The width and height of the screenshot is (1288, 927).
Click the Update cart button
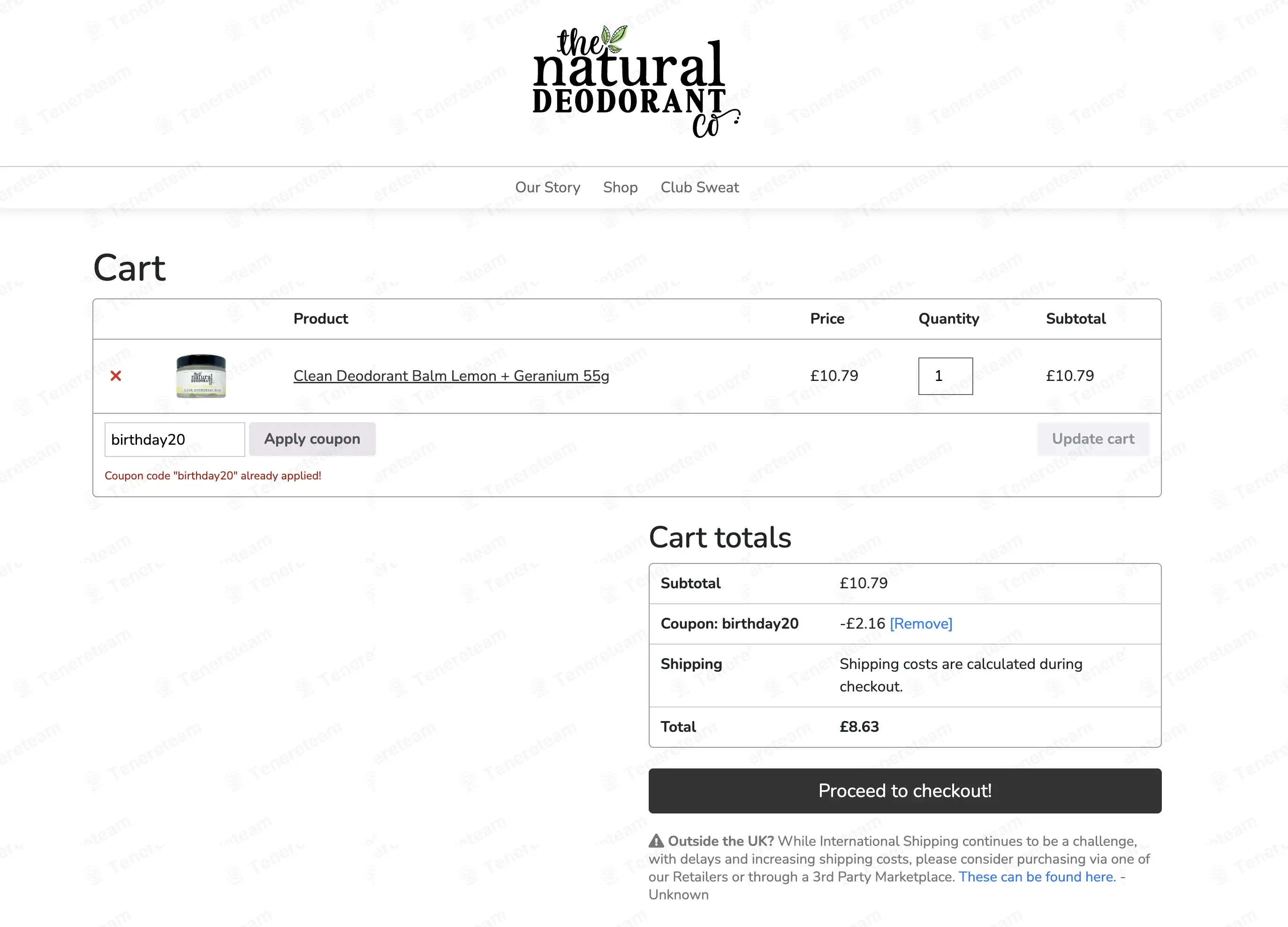1093,439
